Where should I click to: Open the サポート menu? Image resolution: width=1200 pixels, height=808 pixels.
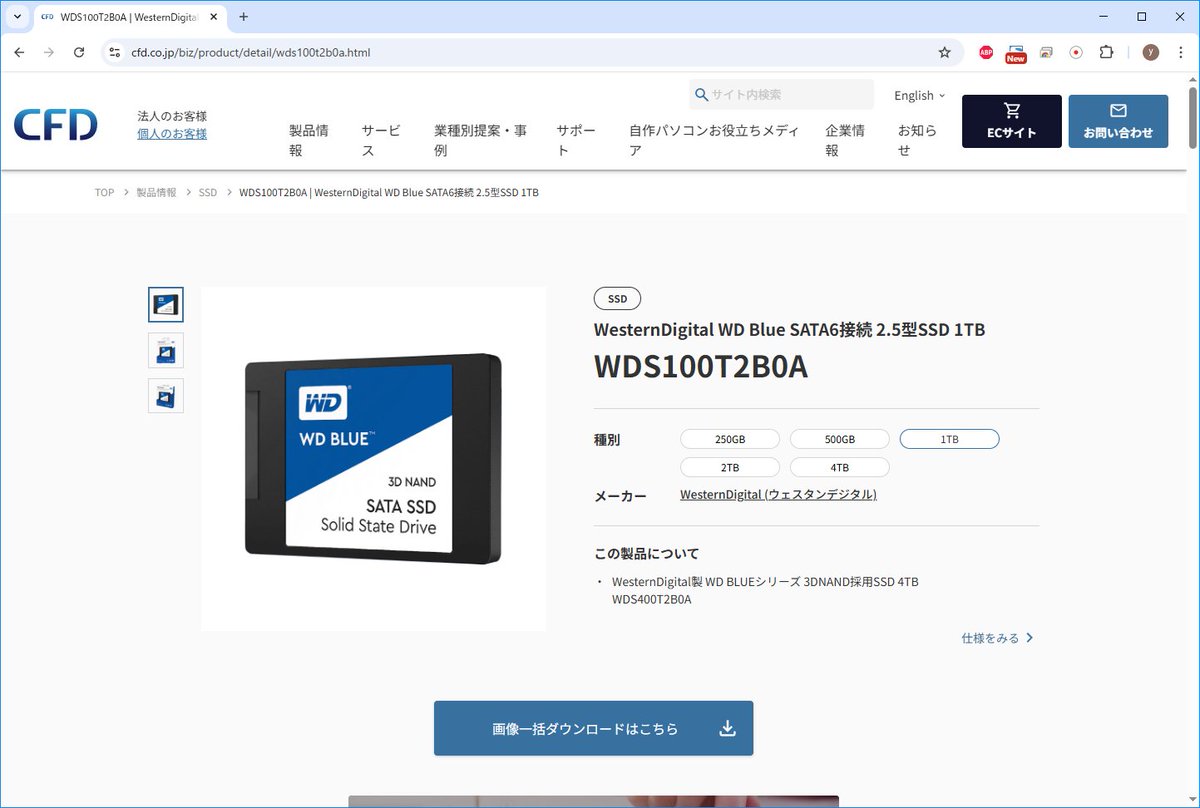[577, 140]
